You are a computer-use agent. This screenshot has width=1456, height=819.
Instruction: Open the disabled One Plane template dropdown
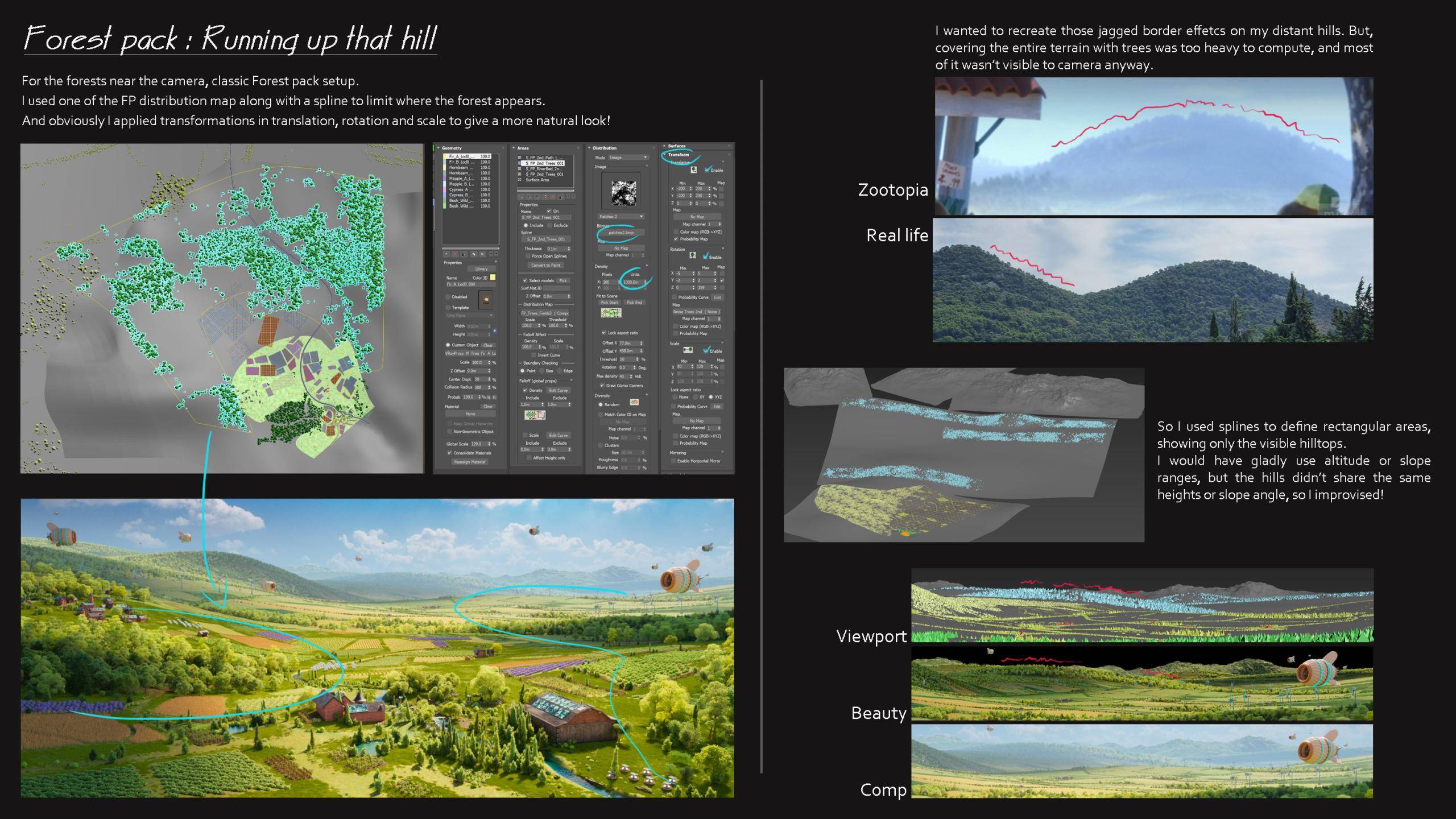click(470, 316)
